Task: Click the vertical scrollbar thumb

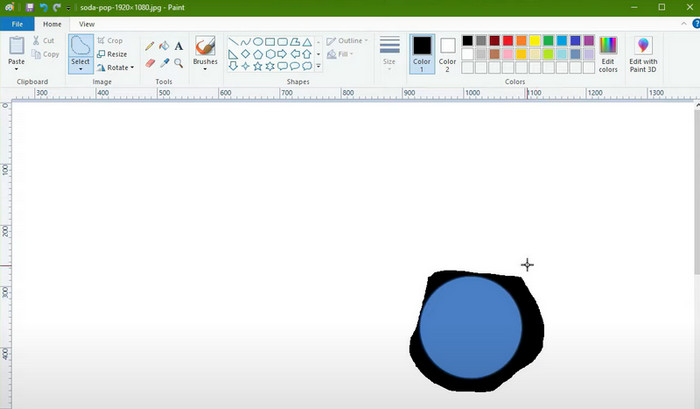Action: (696, 192)
